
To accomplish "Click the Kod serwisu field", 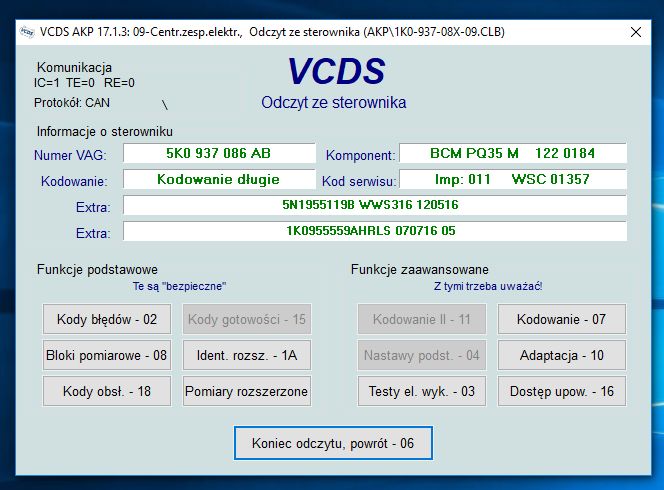I will coord(512,180).
